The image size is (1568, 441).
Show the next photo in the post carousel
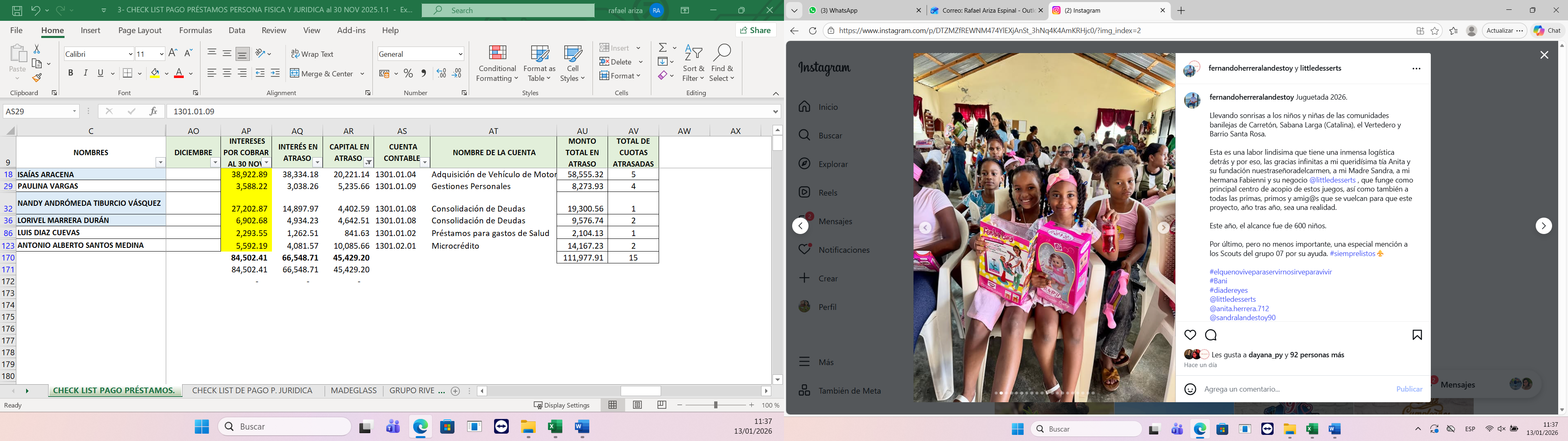(1163, 228)
